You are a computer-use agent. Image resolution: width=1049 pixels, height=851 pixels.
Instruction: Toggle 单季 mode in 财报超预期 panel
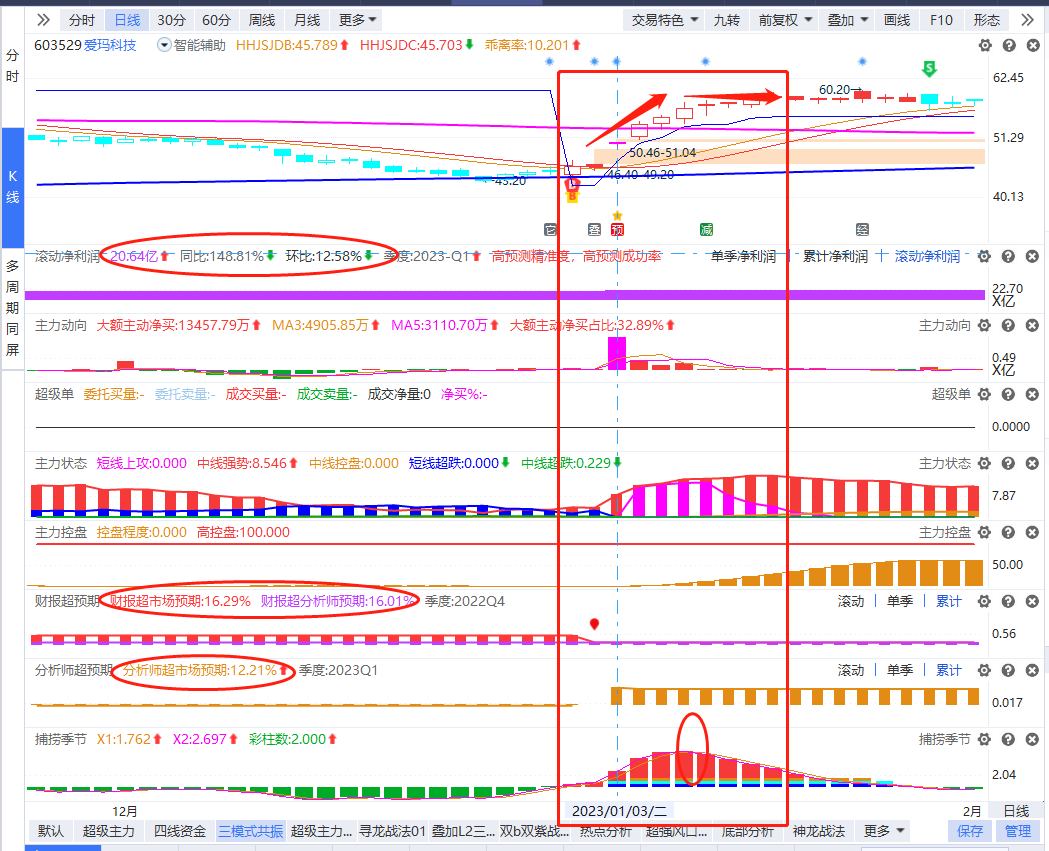point(900,601)
